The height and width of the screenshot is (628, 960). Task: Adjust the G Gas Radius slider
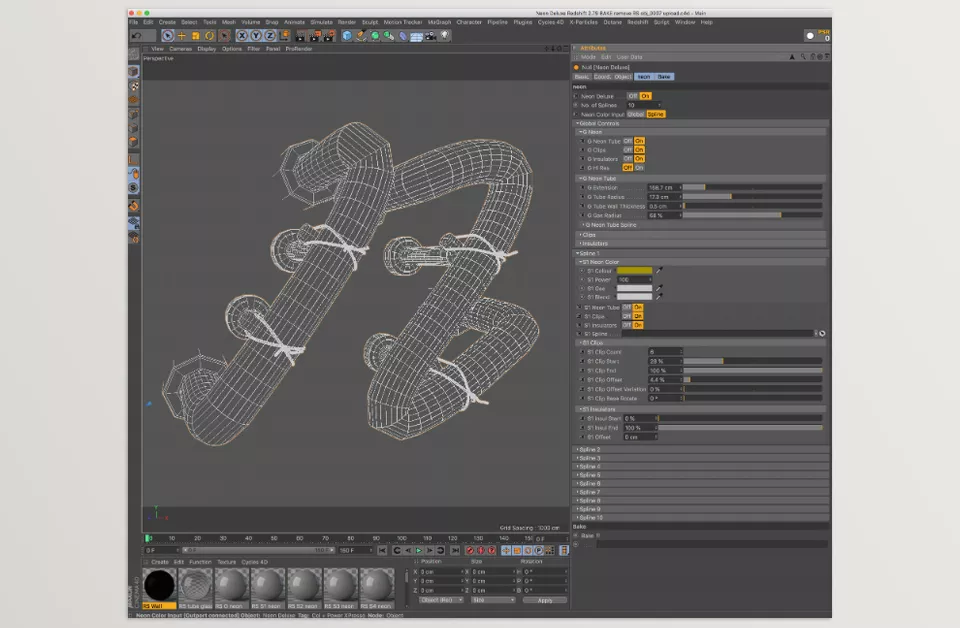[x=752, y=215]
